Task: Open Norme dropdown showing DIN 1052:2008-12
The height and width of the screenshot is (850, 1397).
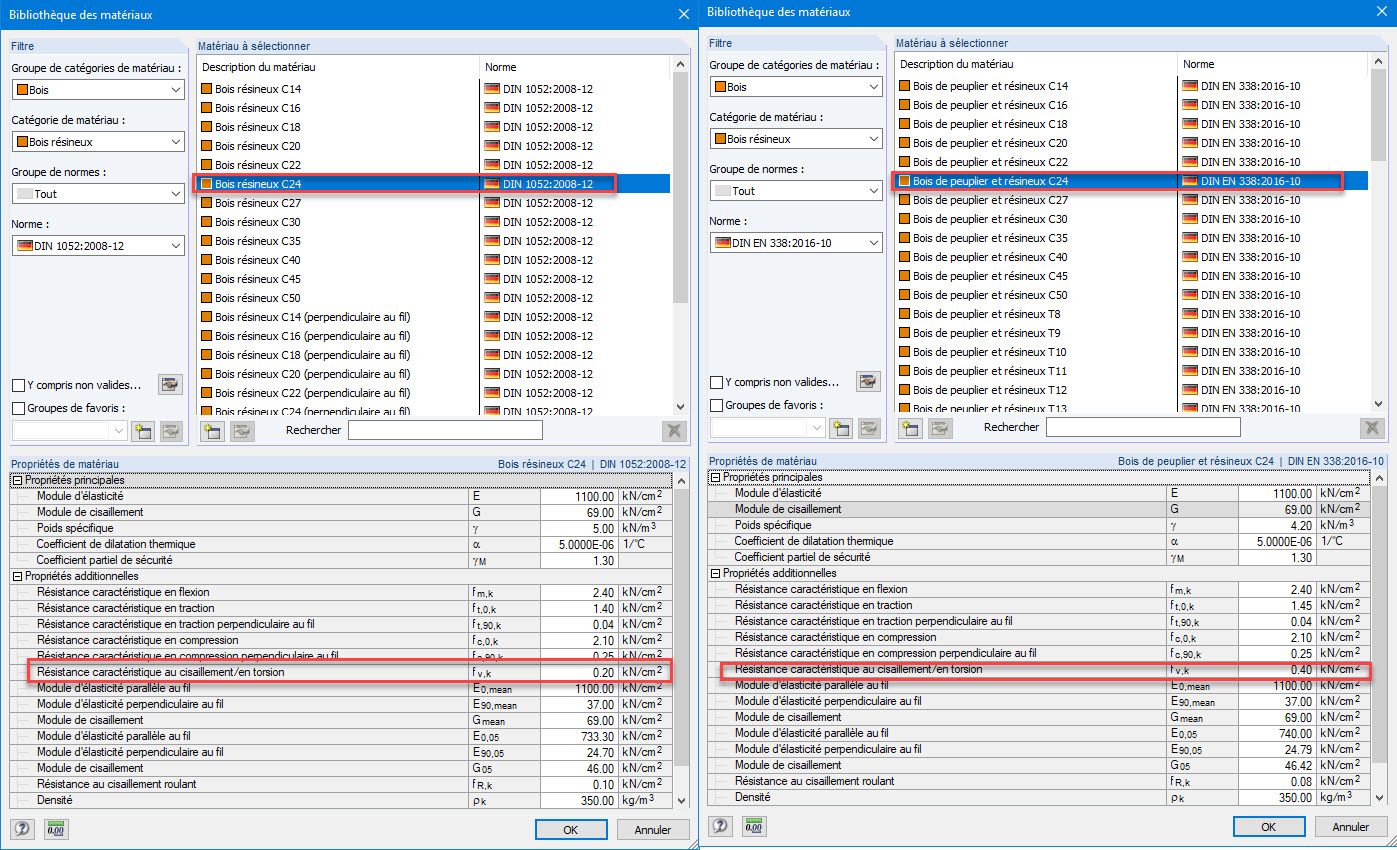Action: [x=98, y=246]
